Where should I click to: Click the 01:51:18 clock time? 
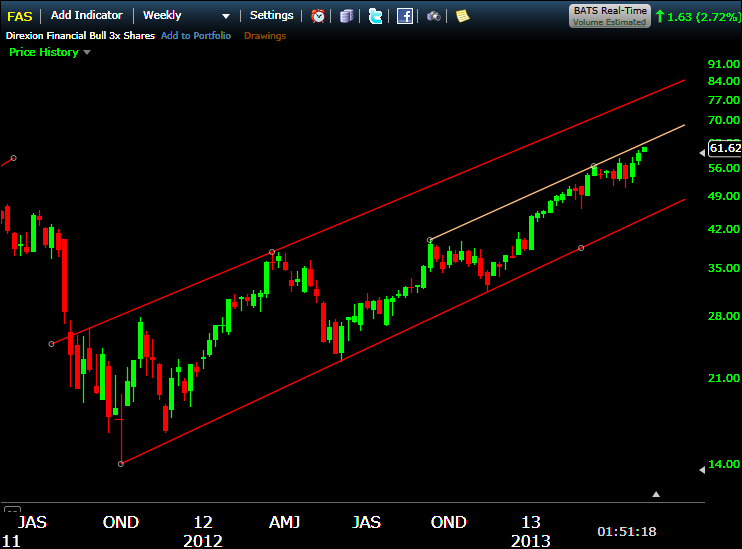pos(627,531)
